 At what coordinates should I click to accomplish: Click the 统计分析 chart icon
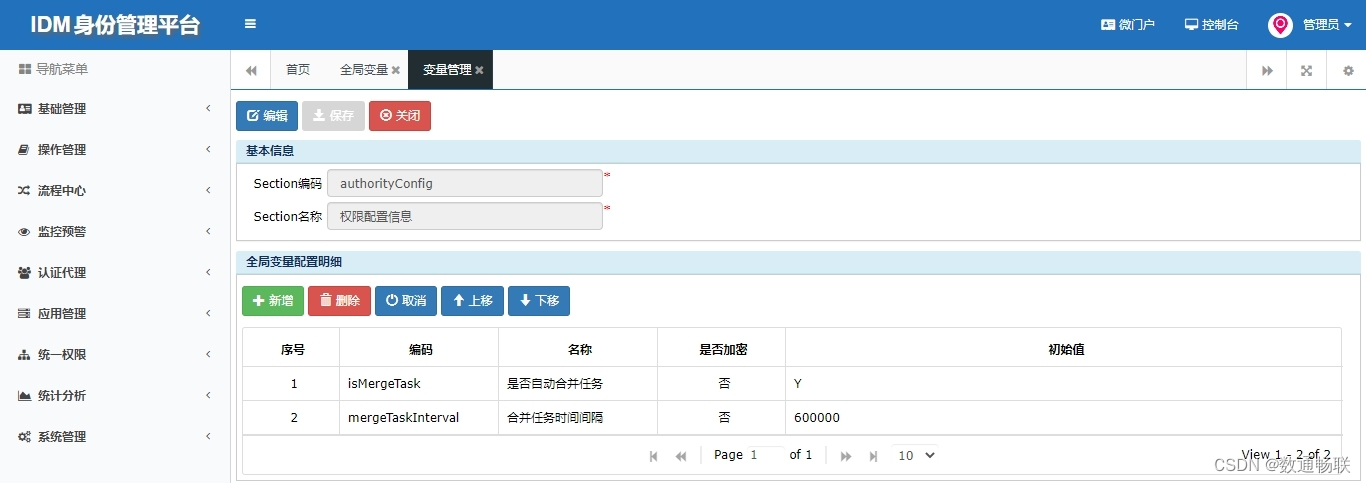25,396
